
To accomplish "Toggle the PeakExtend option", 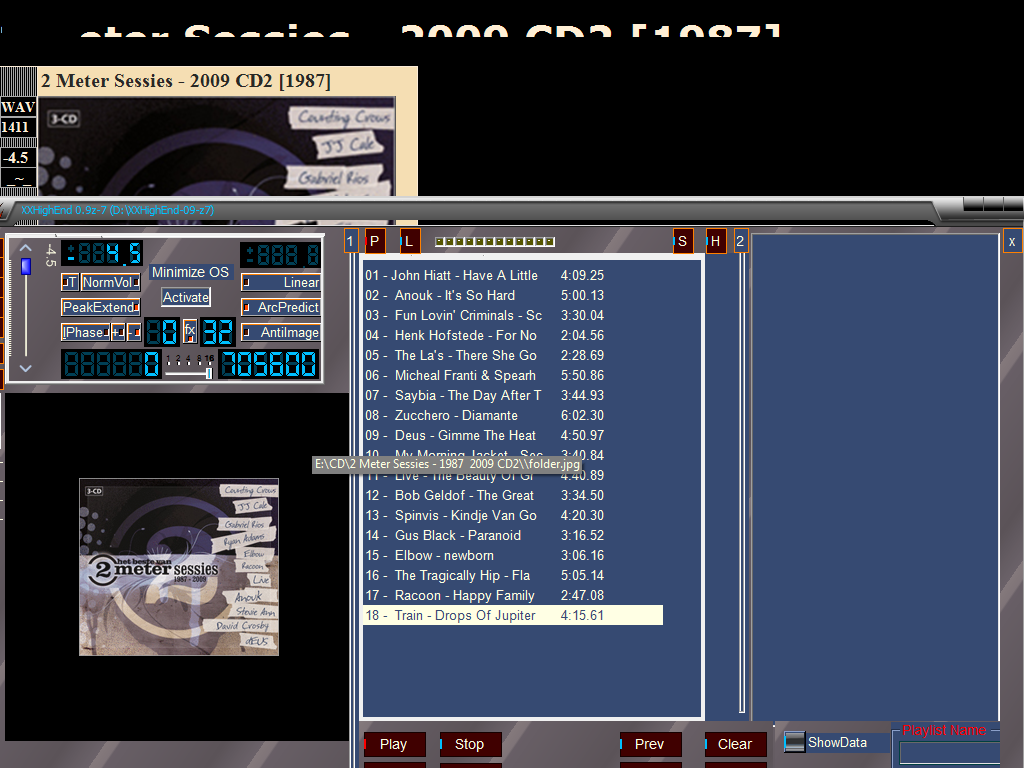I will (101, 307).
